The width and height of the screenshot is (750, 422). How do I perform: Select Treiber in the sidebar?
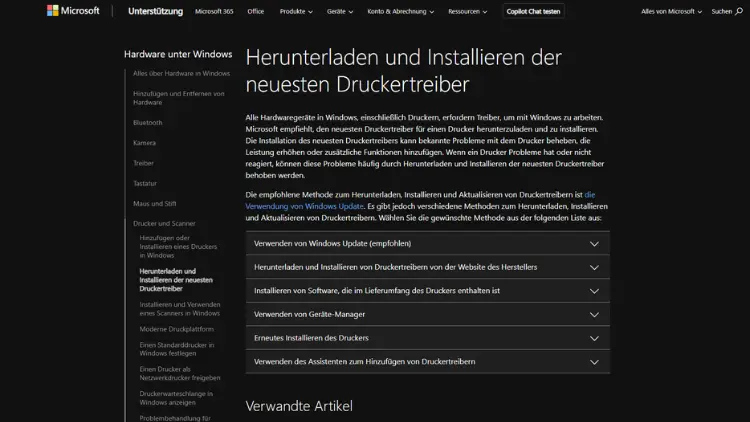click(x=143, y=163)
